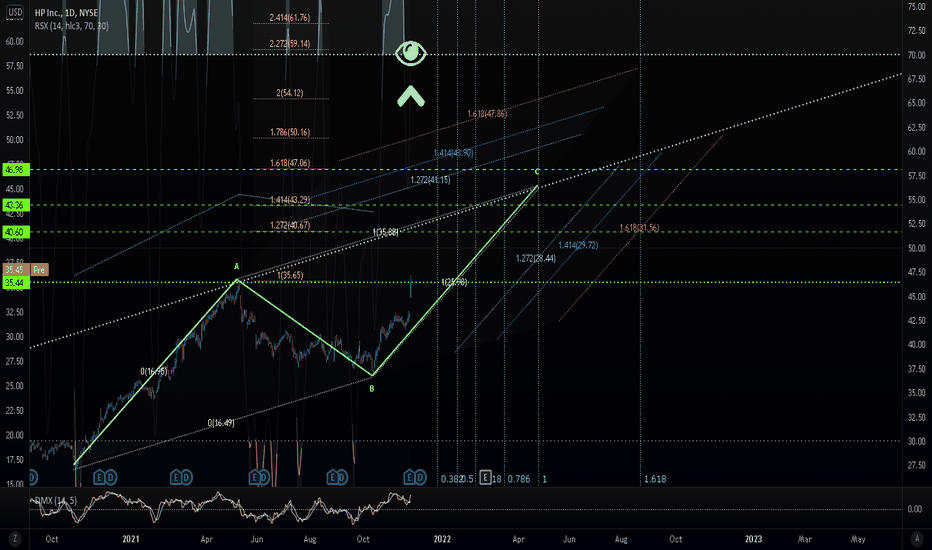Click the 1.414(29.72) channel label

[578, 245]
